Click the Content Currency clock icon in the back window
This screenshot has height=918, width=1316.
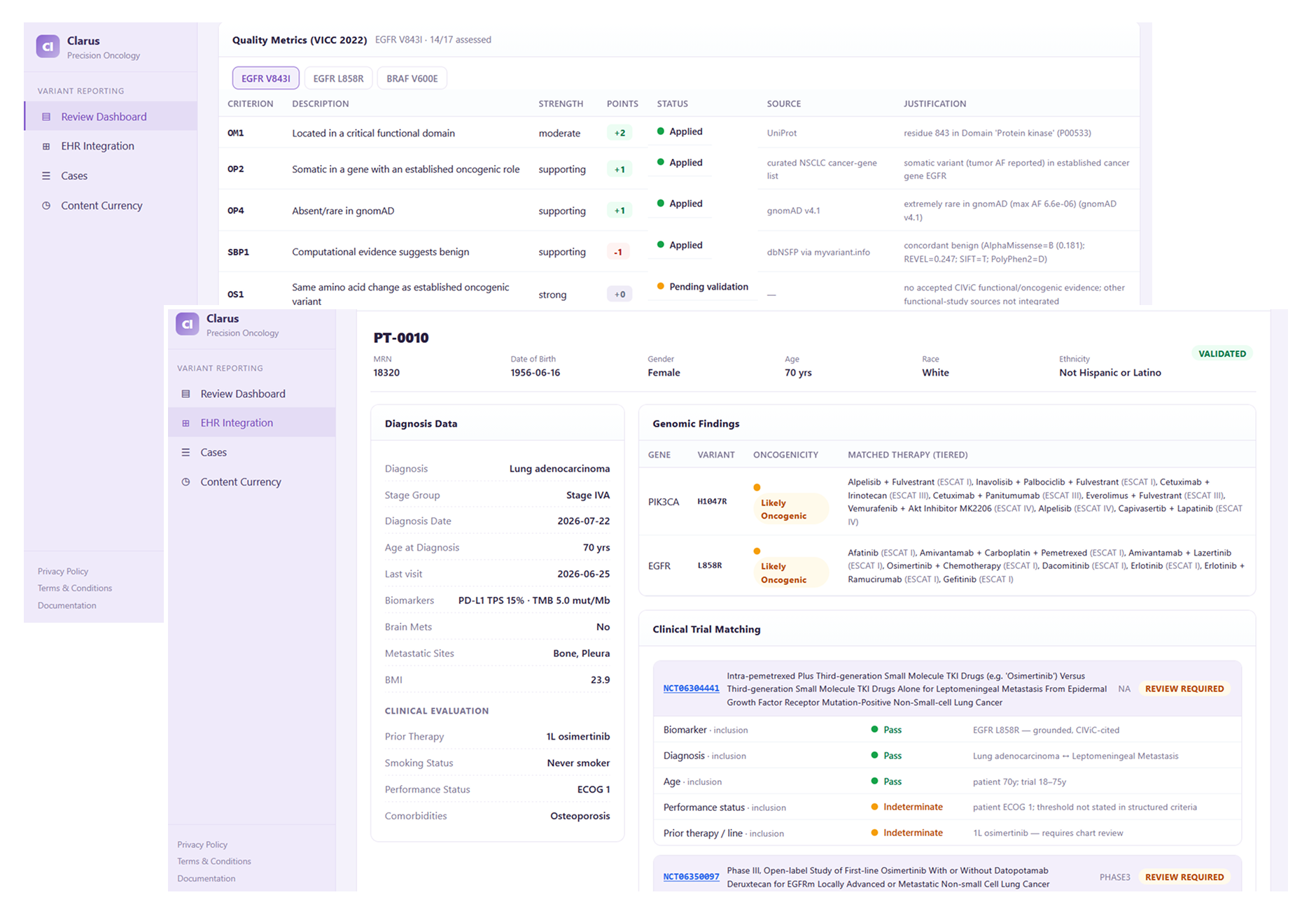coord(46,206)
